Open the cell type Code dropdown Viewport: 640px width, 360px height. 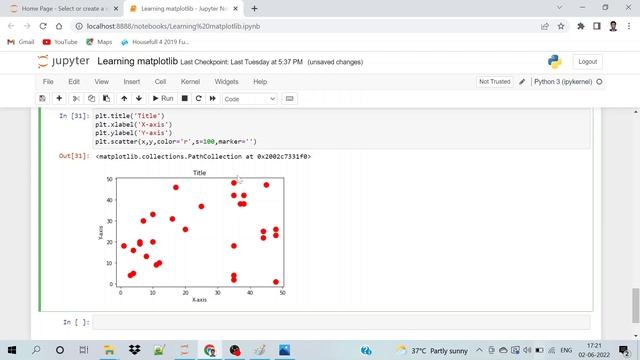(250, 99)
